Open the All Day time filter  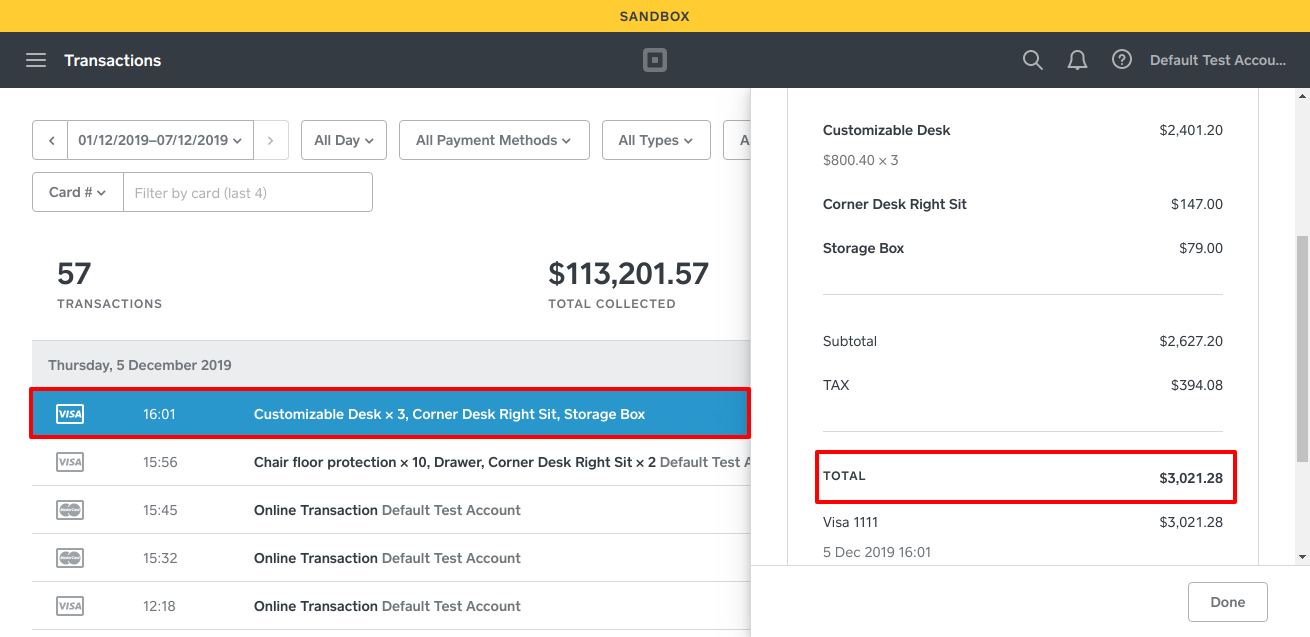pos(344,141)
